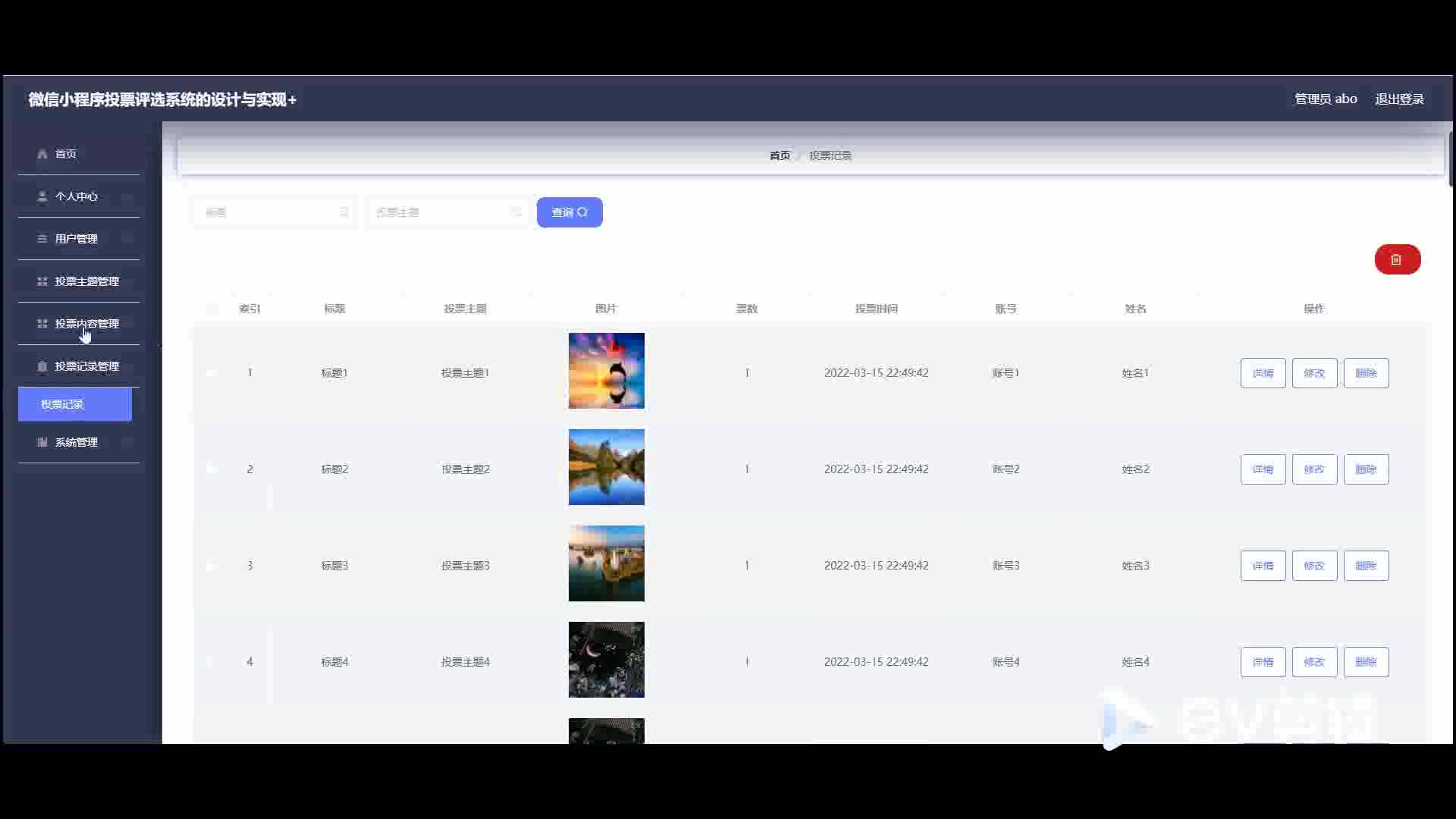Click 删除 for row 标题4
The width and height of the screenshot is (1456, 819).
1367,662
